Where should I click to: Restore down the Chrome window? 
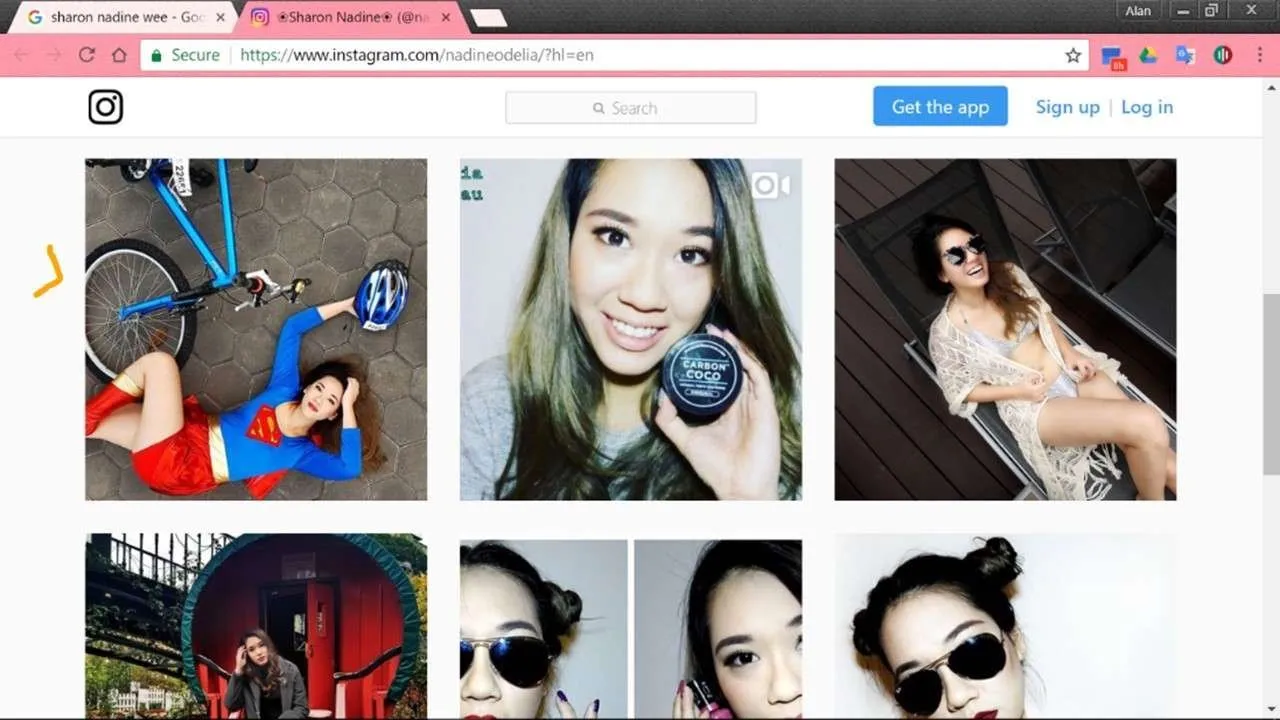pyautogui.click(x=1212, y=10)
